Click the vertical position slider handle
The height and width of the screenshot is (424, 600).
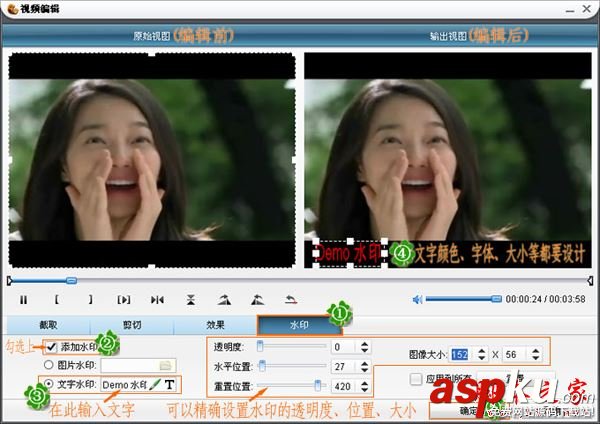318,385
